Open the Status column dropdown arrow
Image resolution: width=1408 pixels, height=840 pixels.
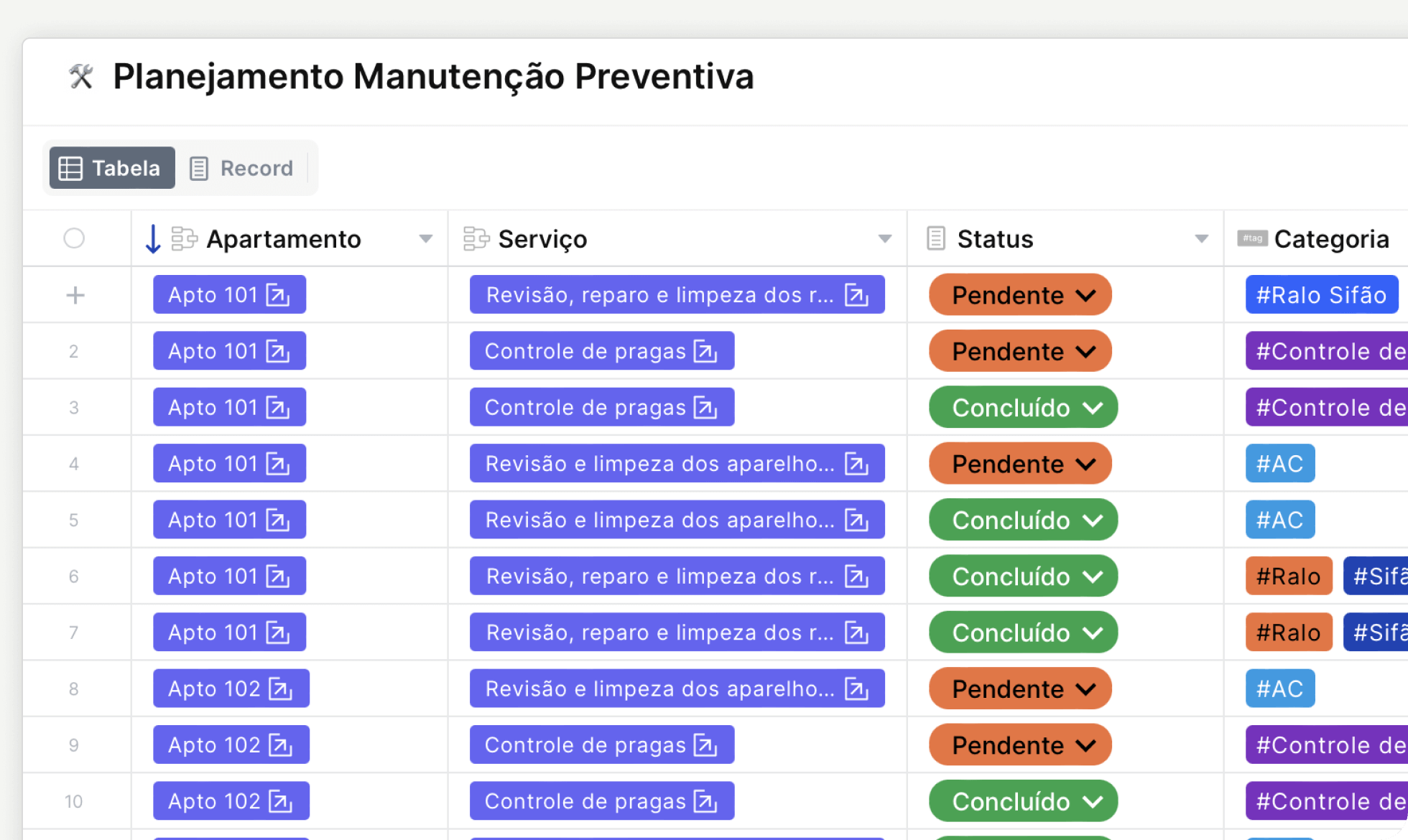[1201, 239]
